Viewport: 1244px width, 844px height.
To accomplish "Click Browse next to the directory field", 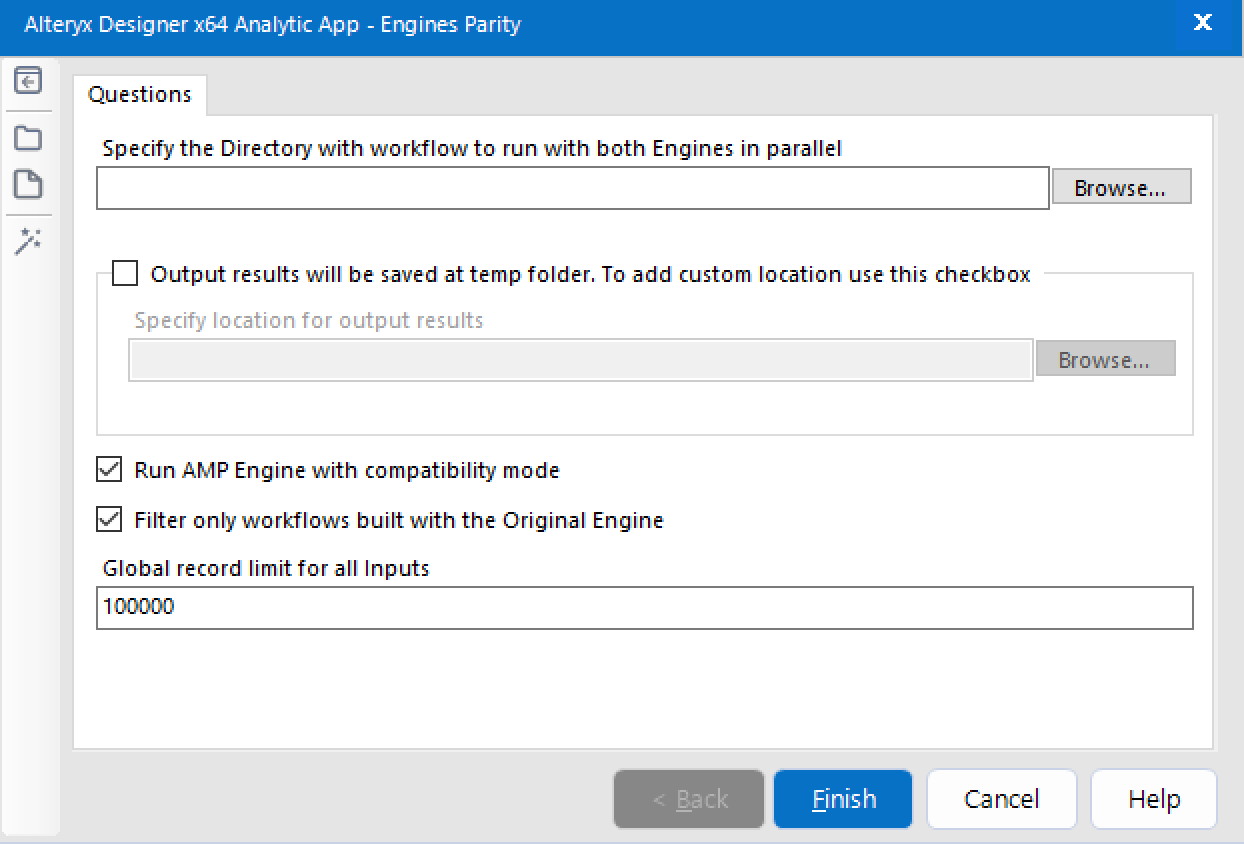I will [1121, 186].
